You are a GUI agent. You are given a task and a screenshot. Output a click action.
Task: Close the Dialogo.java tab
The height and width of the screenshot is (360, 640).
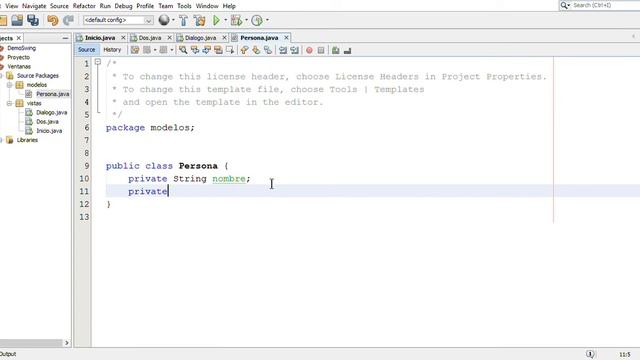224,38
